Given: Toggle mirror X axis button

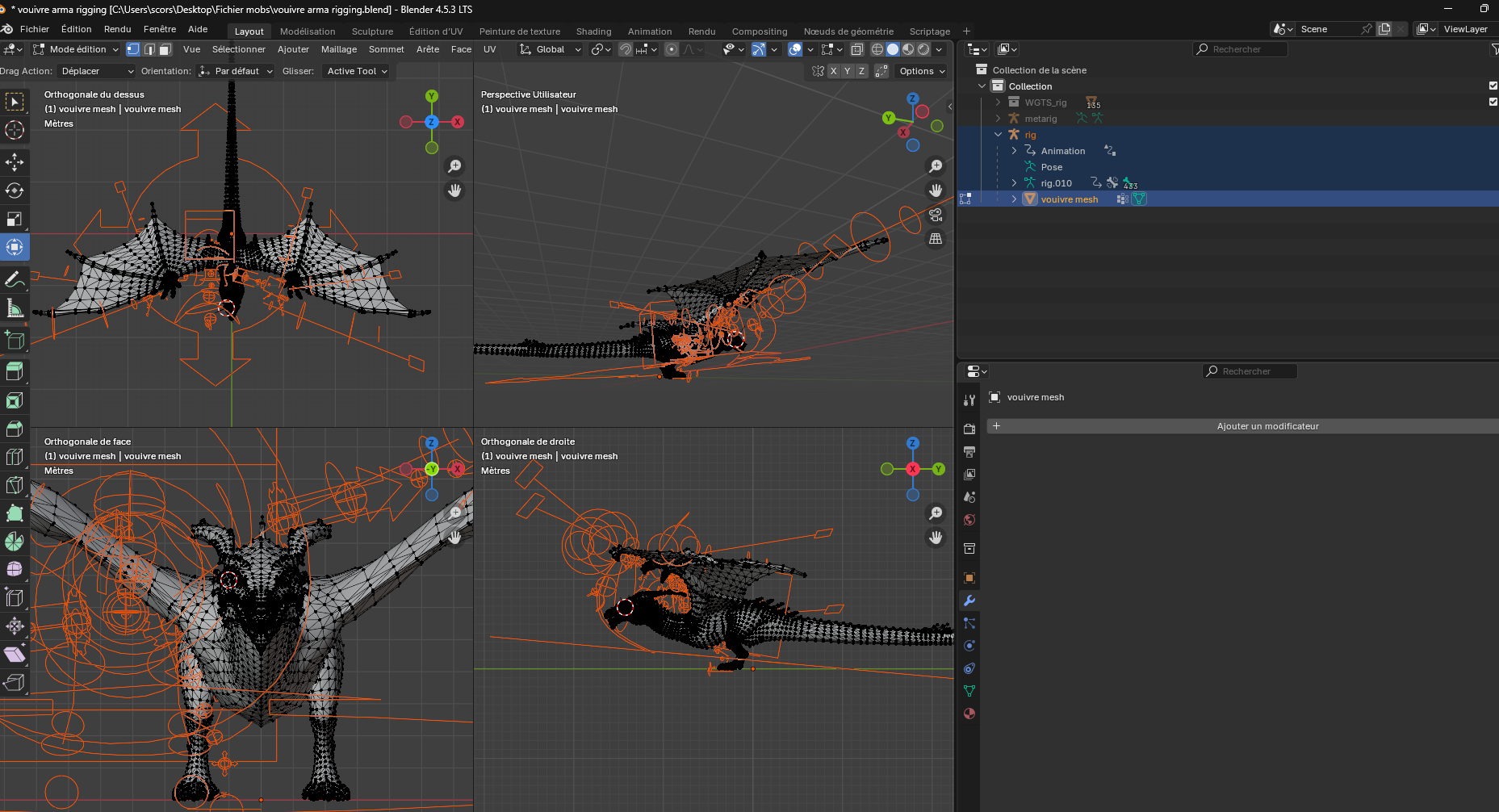Looking at the screenshot, I should 834,71.
